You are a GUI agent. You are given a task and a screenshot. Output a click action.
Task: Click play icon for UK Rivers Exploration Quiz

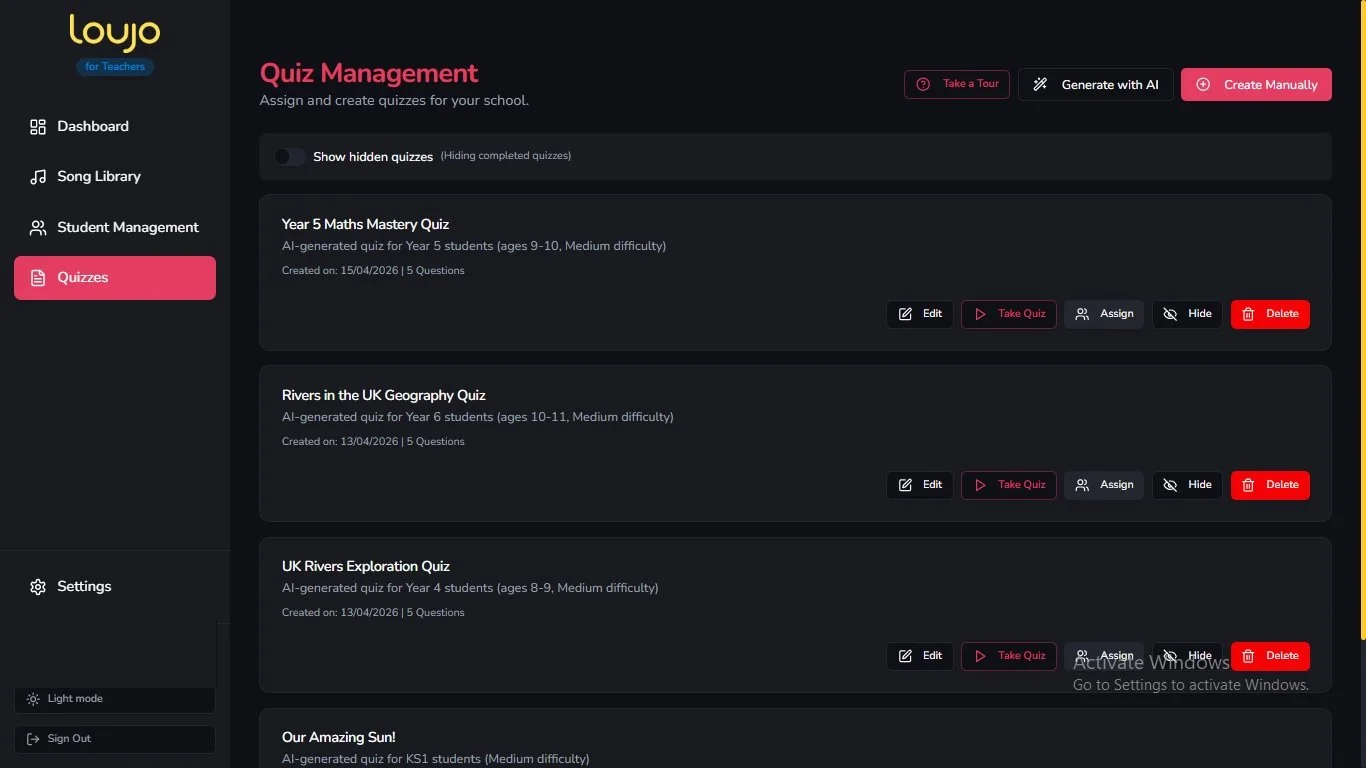tap(980, 656)
